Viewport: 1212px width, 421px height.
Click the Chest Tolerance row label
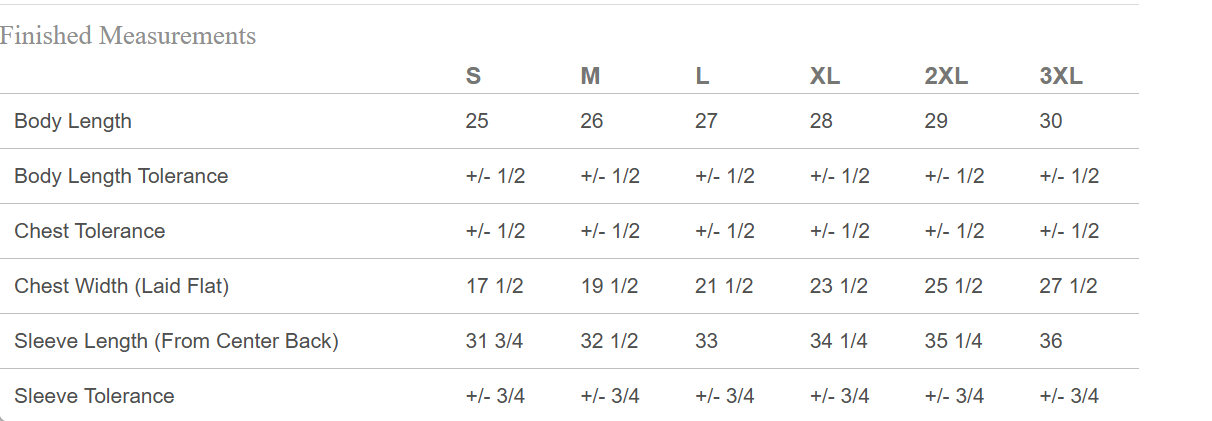click(90, 231)
